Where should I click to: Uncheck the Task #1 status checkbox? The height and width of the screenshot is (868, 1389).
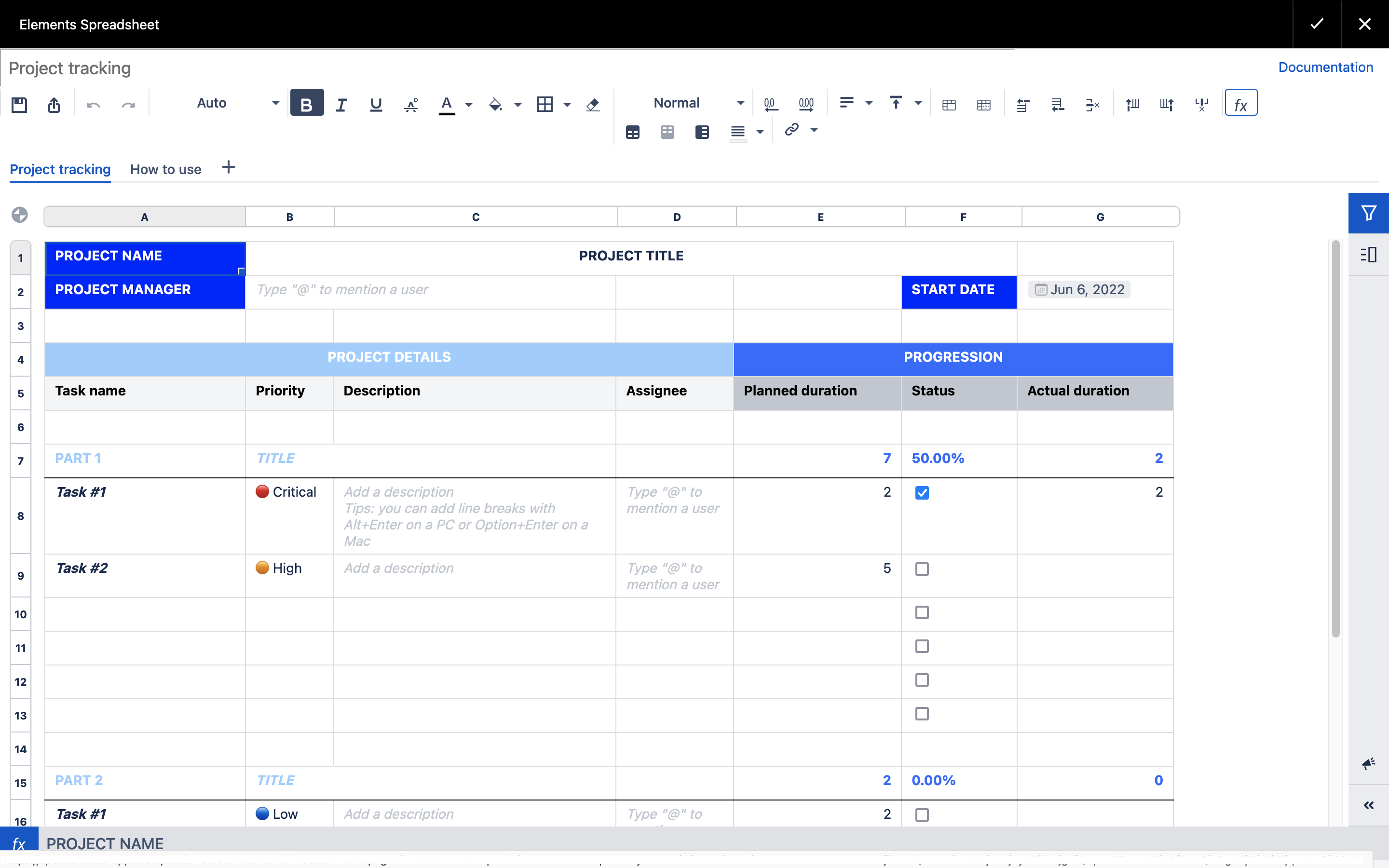coord(922,492)
